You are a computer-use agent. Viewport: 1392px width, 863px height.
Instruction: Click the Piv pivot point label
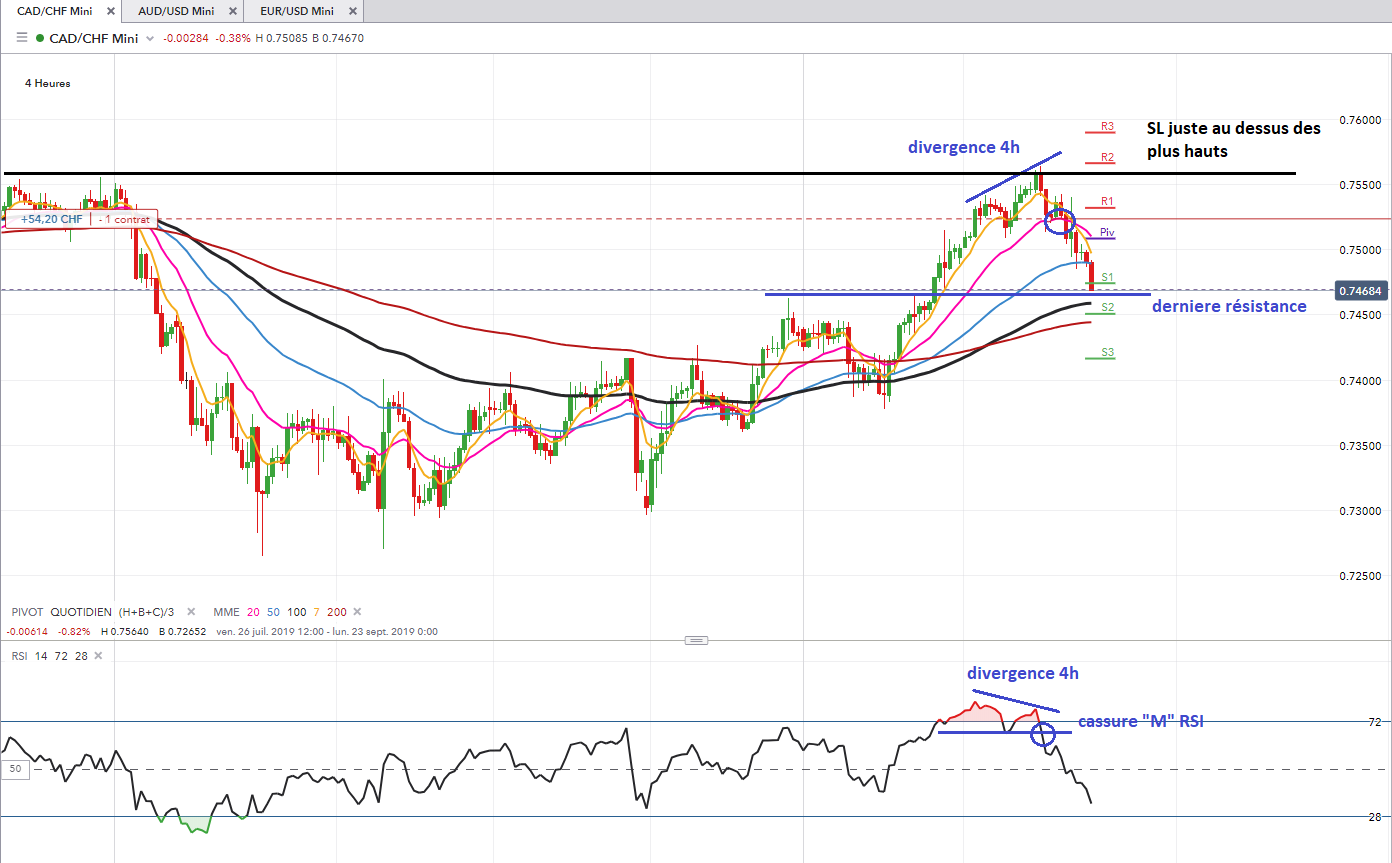pyautogui.click(x=1107, y=232)
